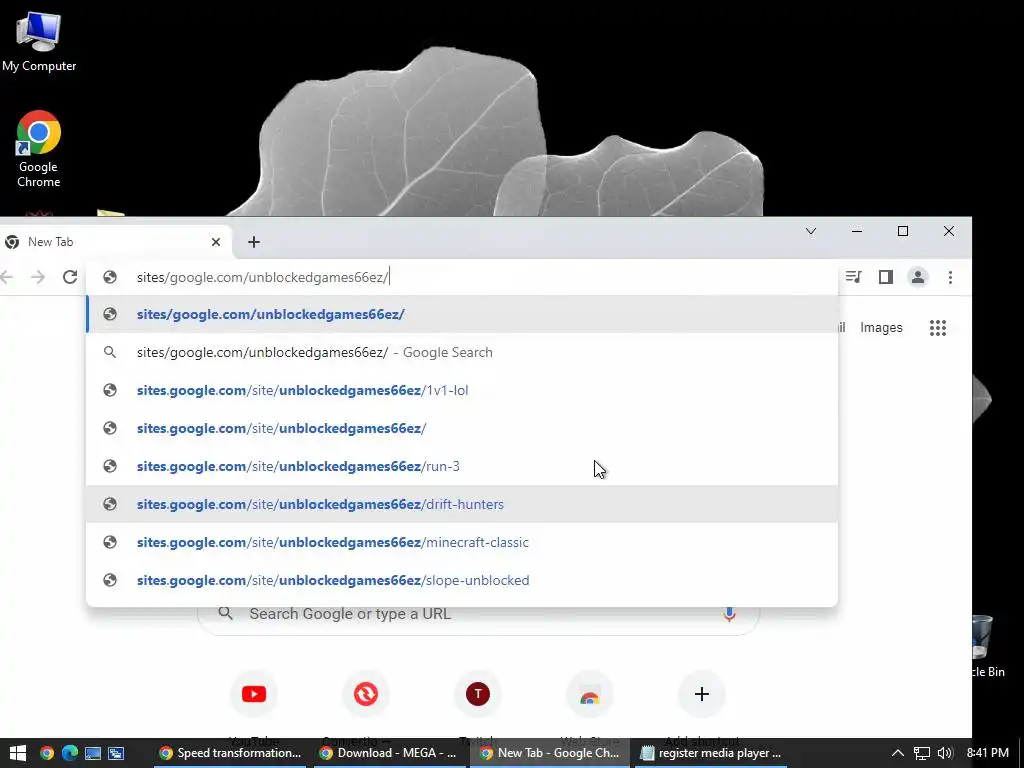Image resolution: width=1024 pixels, height=768 pixels.
Task: Select the sites.google.com/site/unblockedgames66ez/ suggestion
Action: pos(462,428)
